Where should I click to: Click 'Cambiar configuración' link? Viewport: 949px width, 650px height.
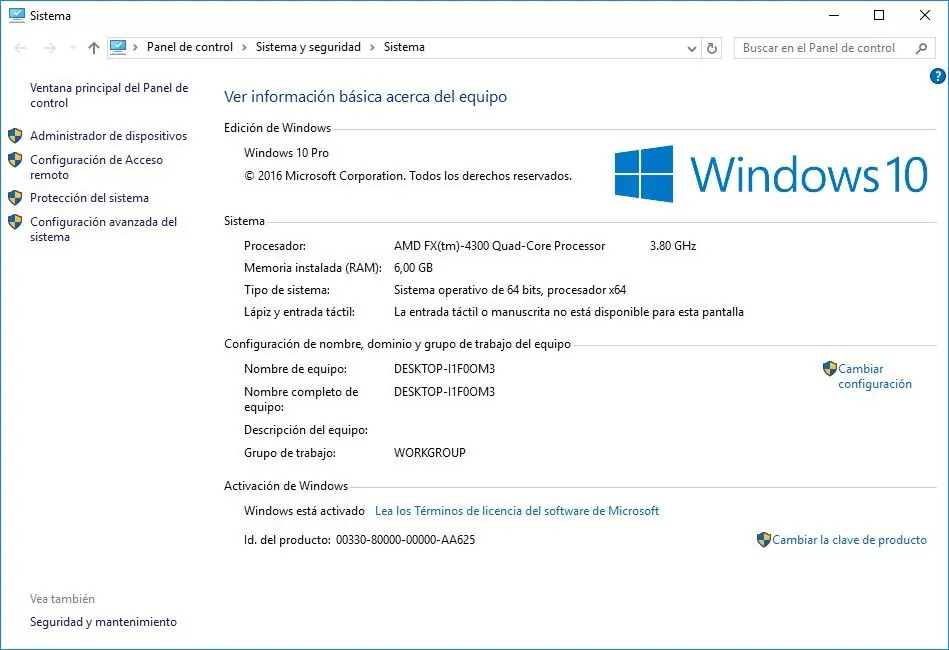tap(875, 376)
